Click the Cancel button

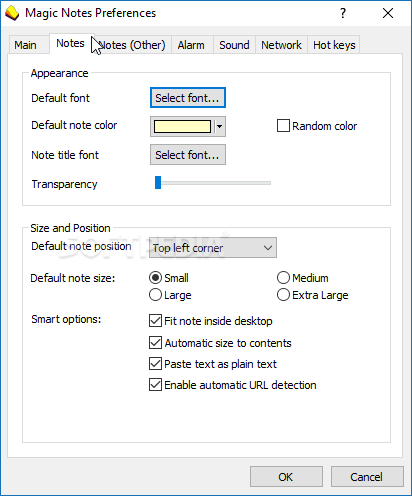click(x=367, y=477)
